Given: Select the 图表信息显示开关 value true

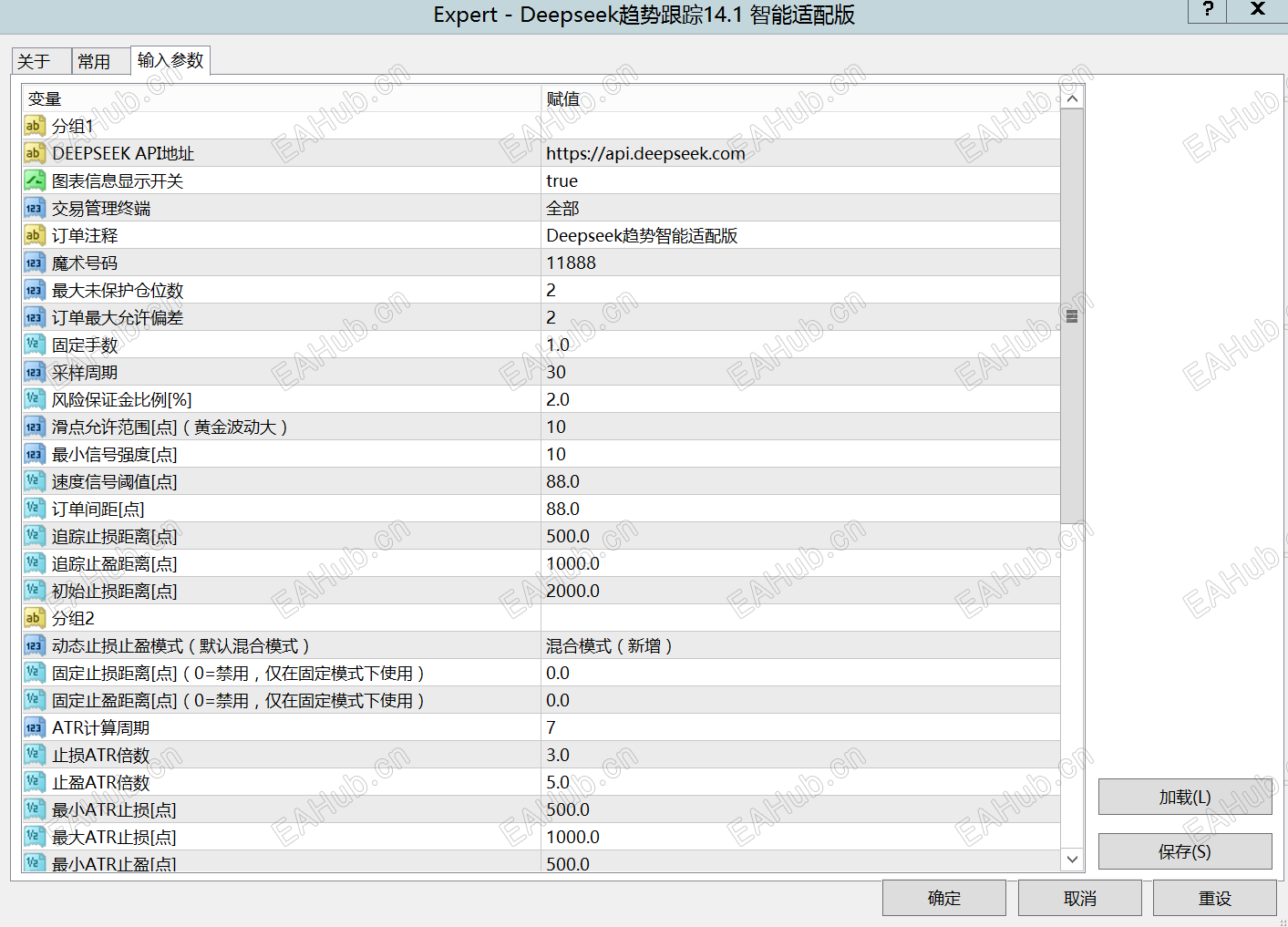Looking at the screenshot, I should pyautogui.click(x=800, y=180).
